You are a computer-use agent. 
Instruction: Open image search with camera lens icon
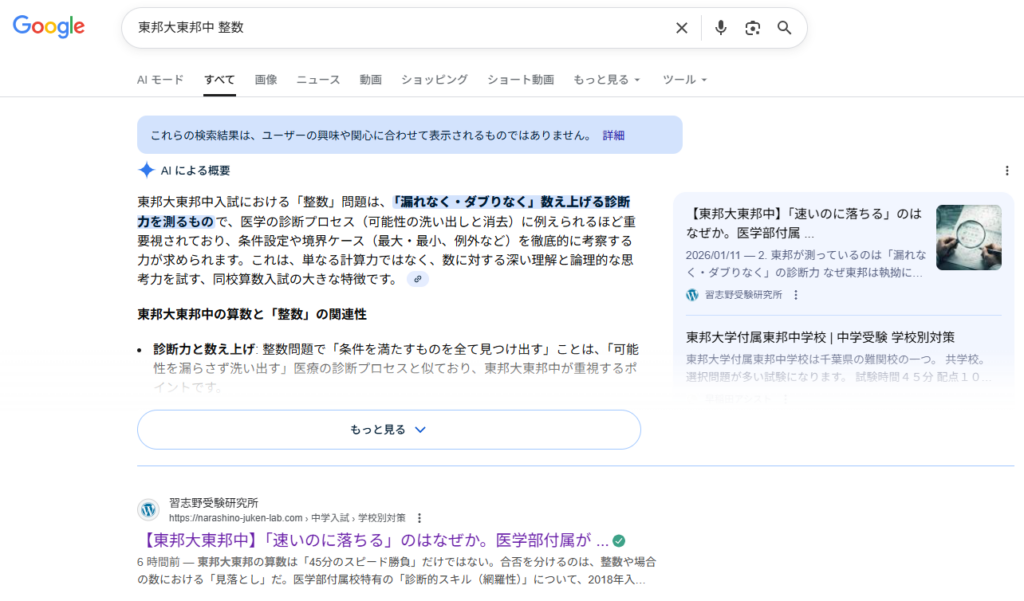click(753, 28)
